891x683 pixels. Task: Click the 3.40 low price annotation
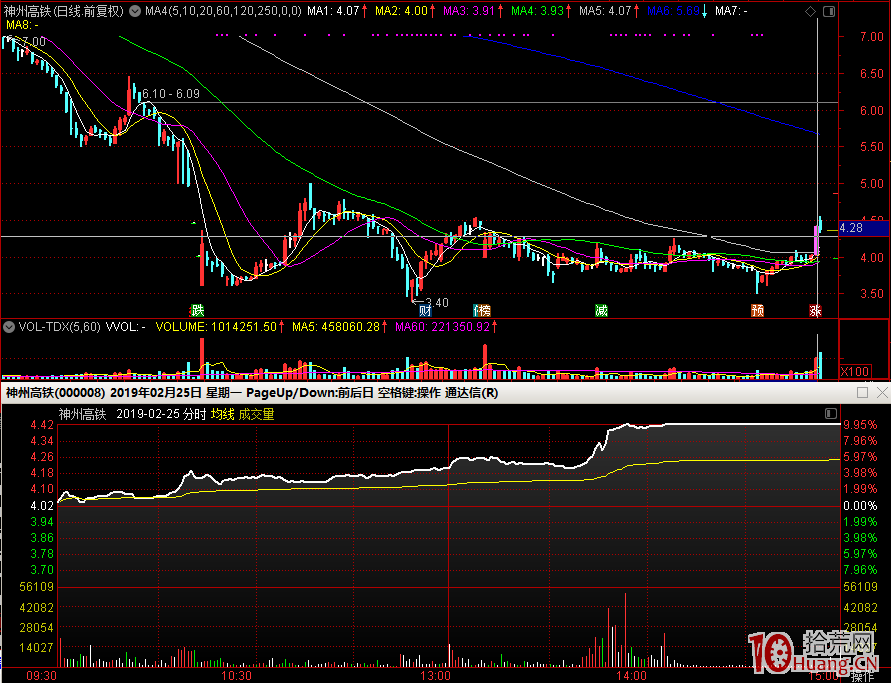pos(436,303)
